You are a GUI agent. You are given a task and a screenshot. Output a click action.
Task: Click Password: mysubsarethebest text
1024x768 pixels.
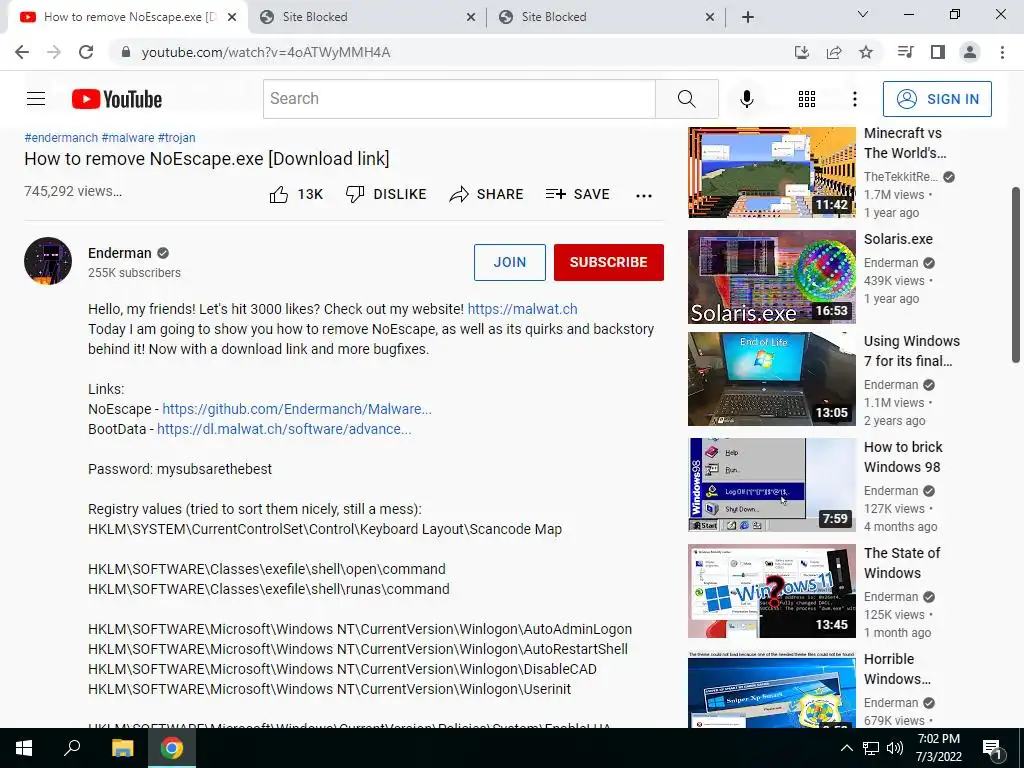(x=180, y=469)
